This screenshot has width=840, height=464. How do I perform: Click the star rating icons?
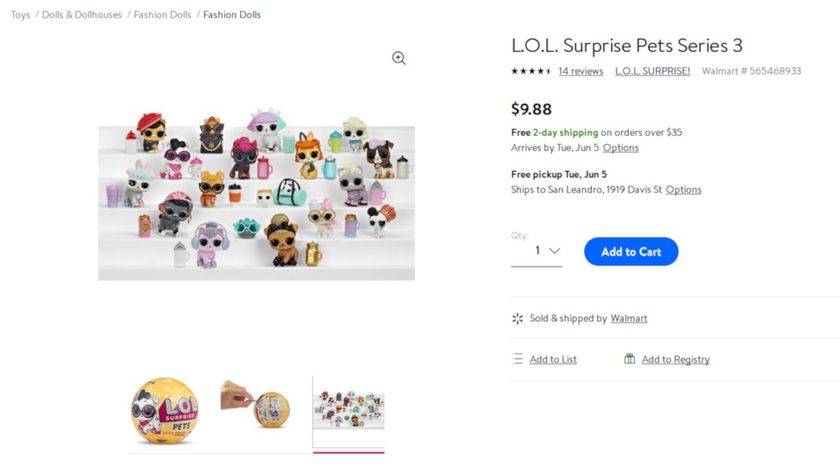(530, 71)
